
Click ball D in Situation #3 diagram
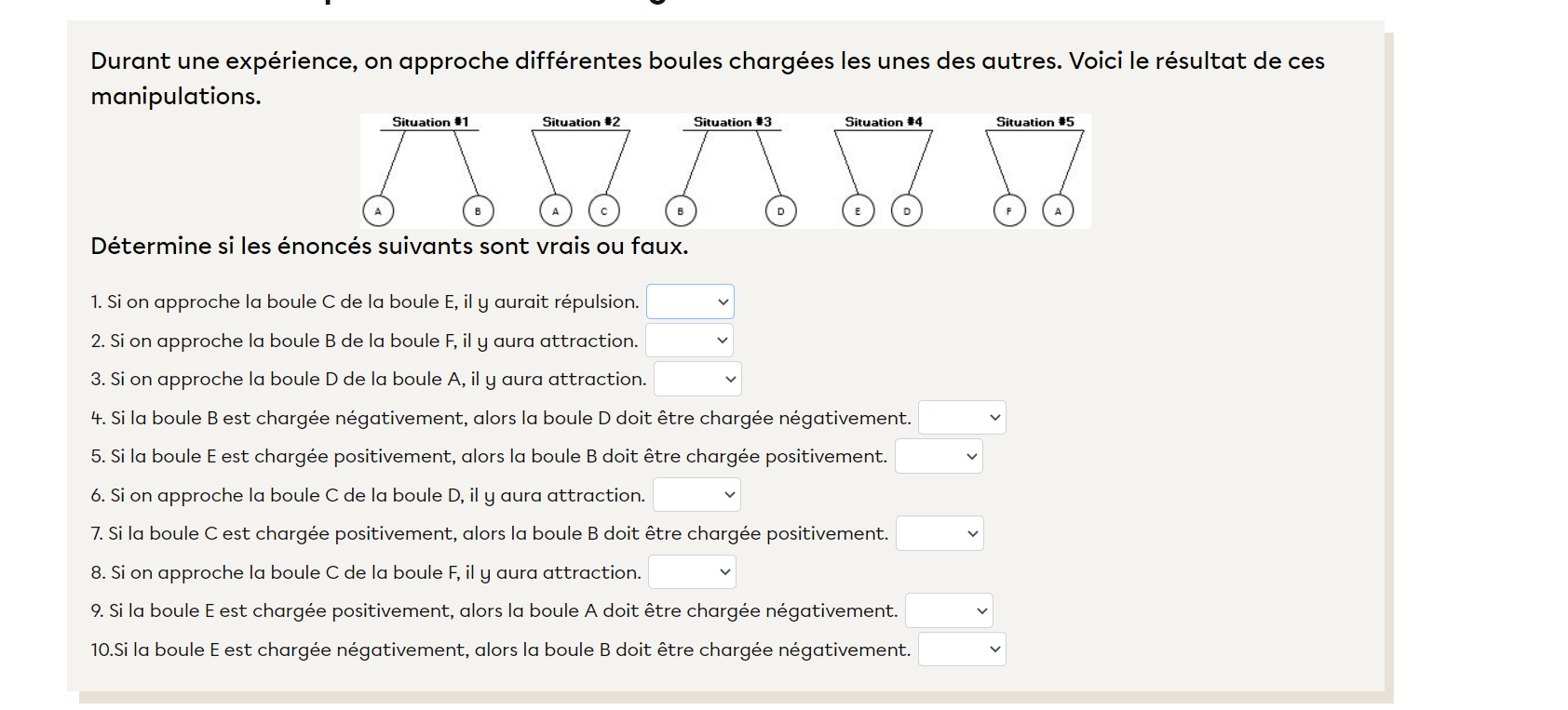tap(780, 211)
